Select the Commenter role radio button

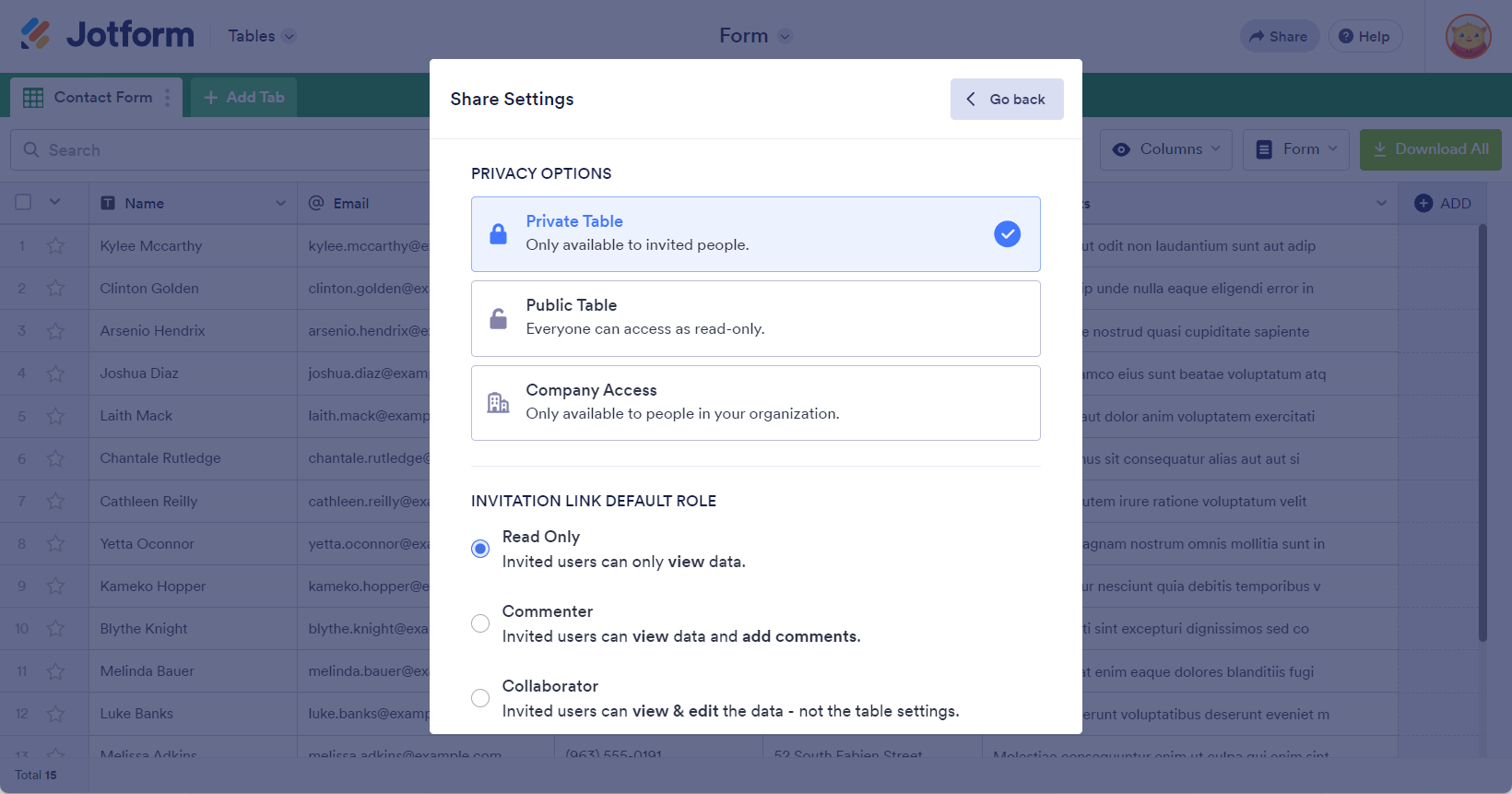click(x=480, y=623)
